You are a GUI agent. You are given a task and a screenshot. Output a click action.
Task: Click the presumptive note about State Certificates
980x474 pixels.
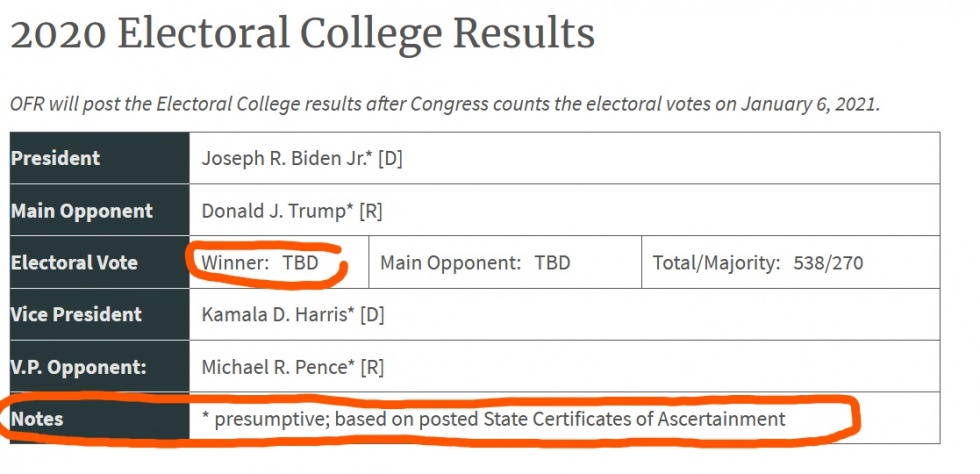[x=494, y=418]
